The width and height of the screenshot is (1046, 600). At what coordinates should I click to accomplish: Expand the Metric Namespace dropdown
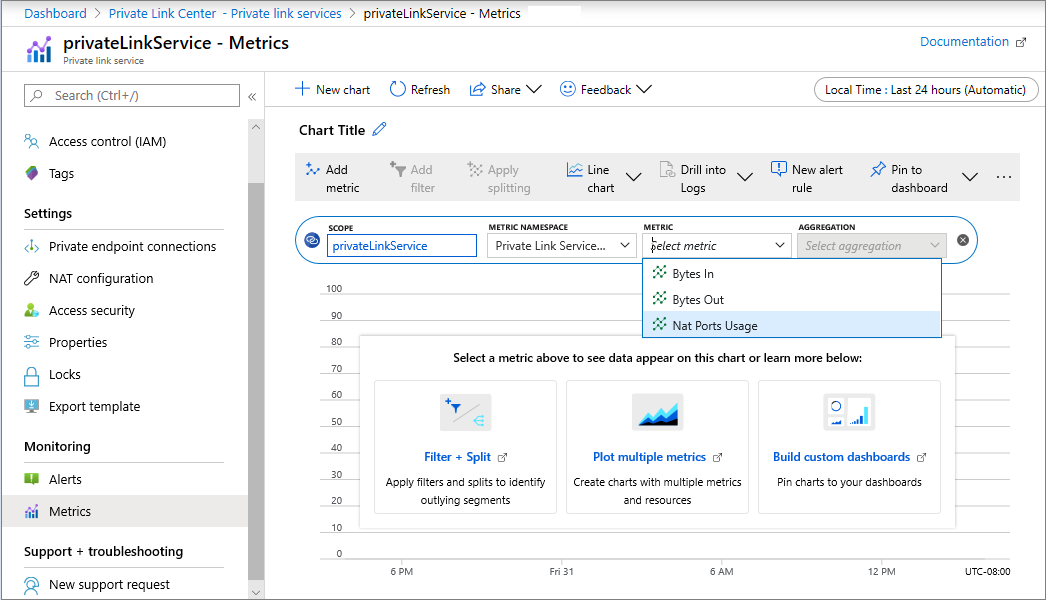pos(561,245)
